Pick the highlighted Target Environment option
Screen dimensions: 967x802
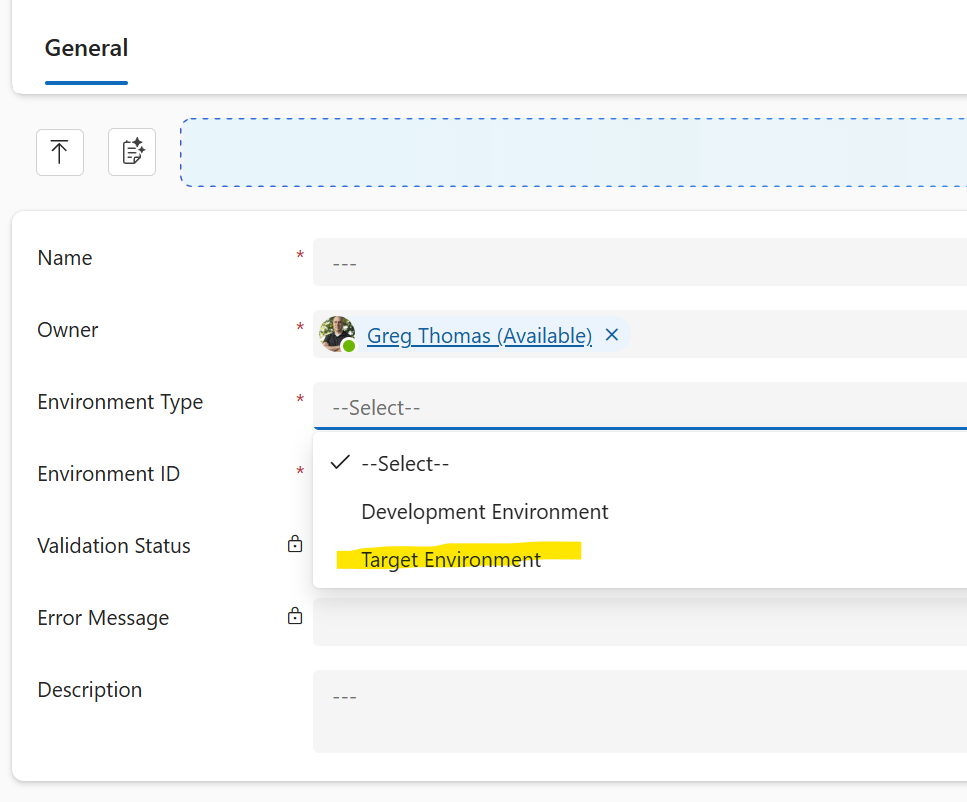[451, 560]
